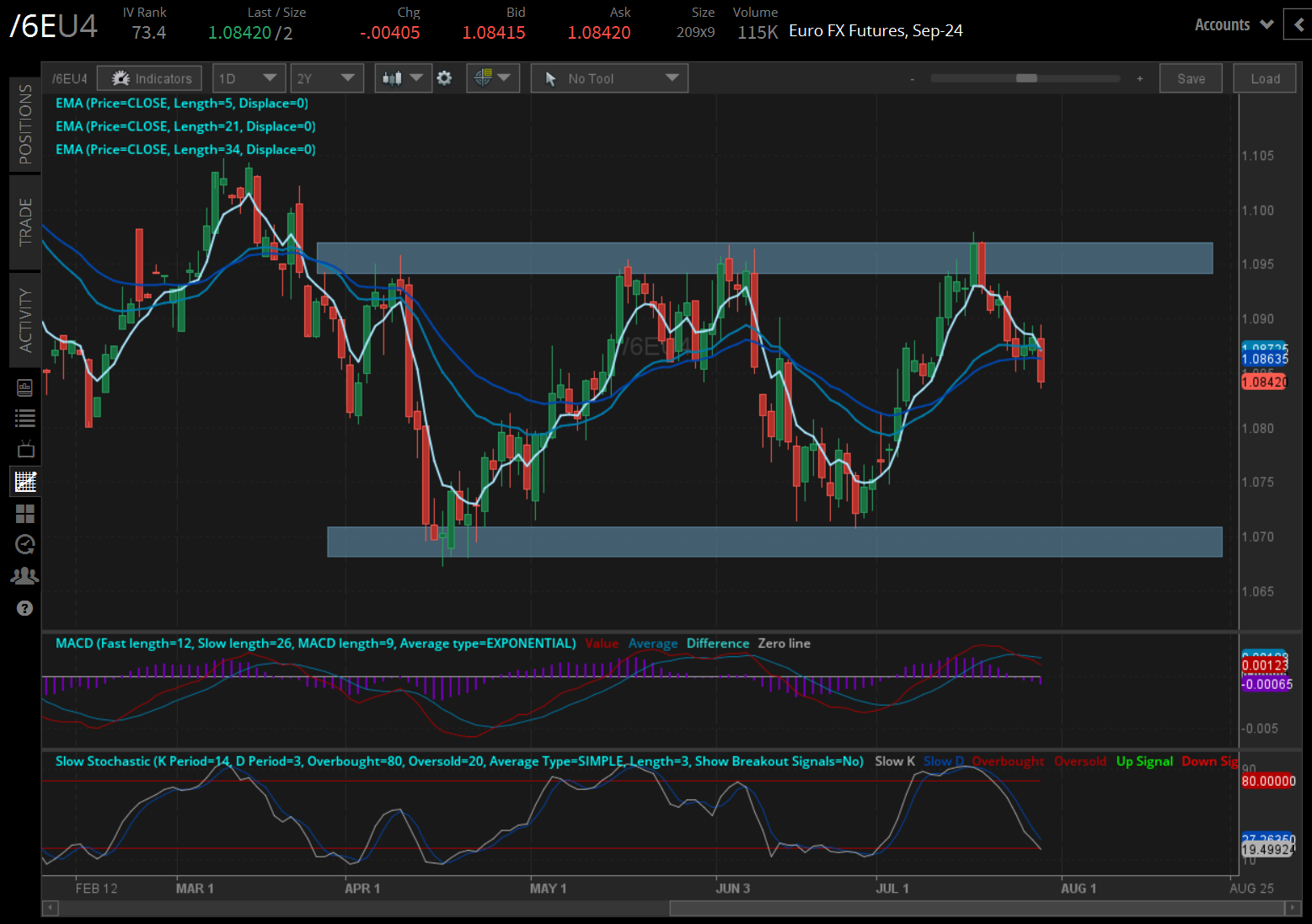Toggle the Slow Stochastic study label
The height and width of the screenshot is (924, 1312).
pos(458,761)
